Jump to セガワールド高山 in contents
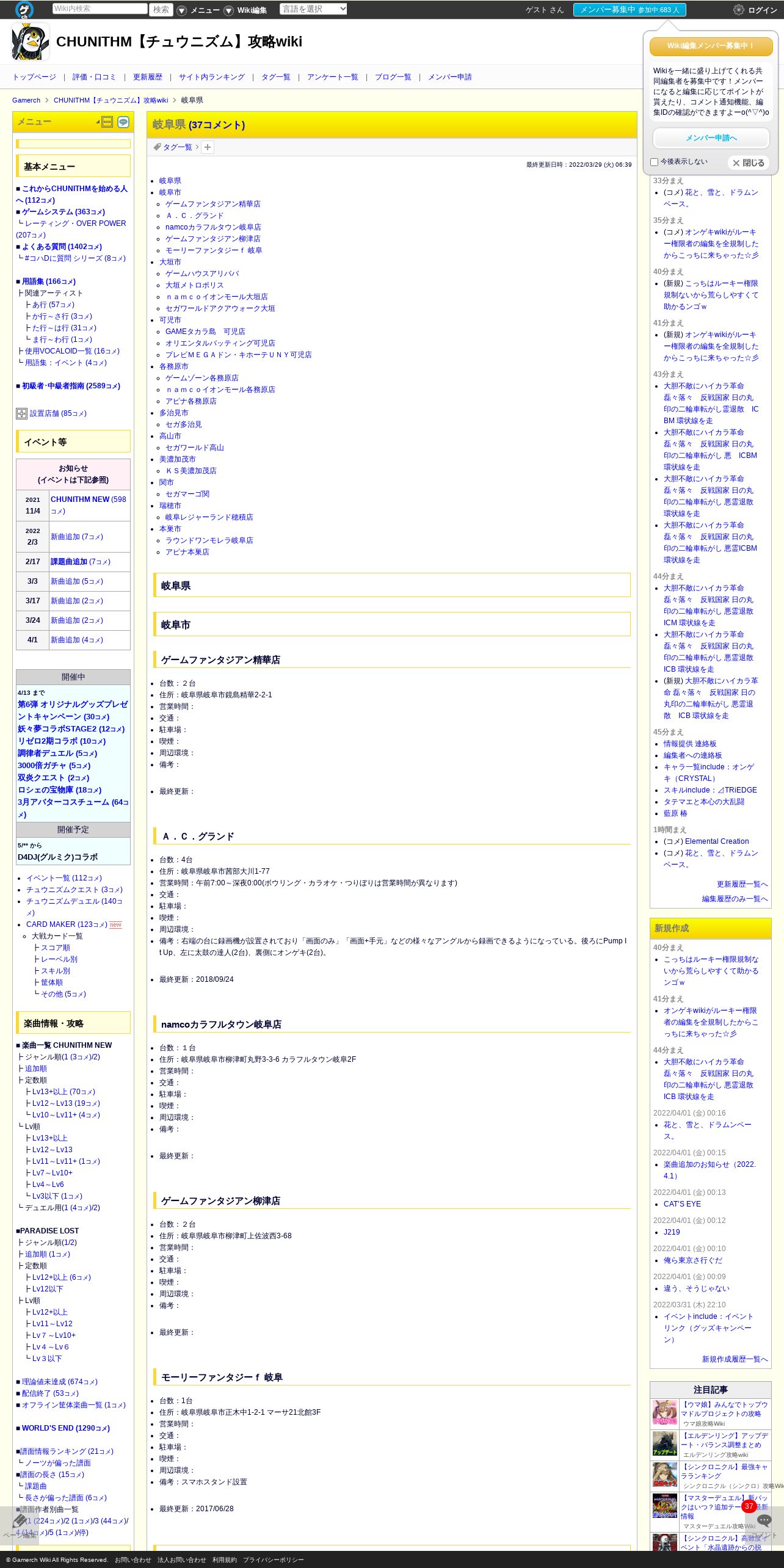Image resolution: width=784 pixels, height=1568 pixels. [x=194, y=448]
